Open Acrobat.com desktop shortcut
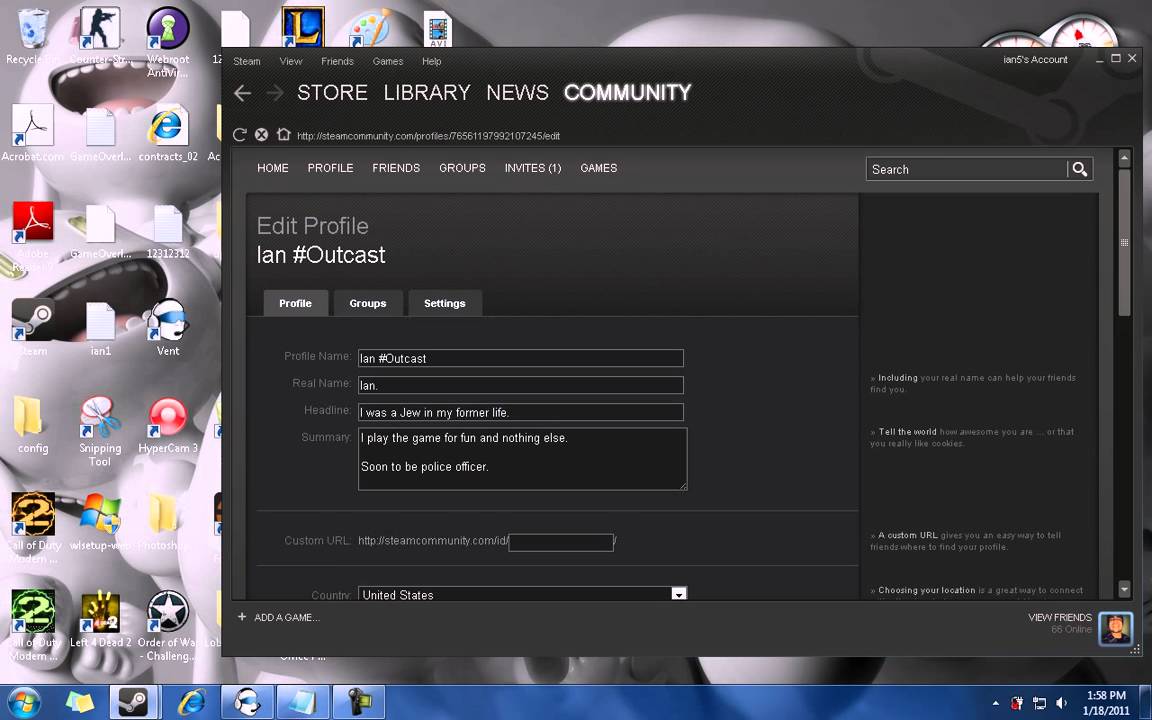 pyautogui.click(x=32, y=132)
